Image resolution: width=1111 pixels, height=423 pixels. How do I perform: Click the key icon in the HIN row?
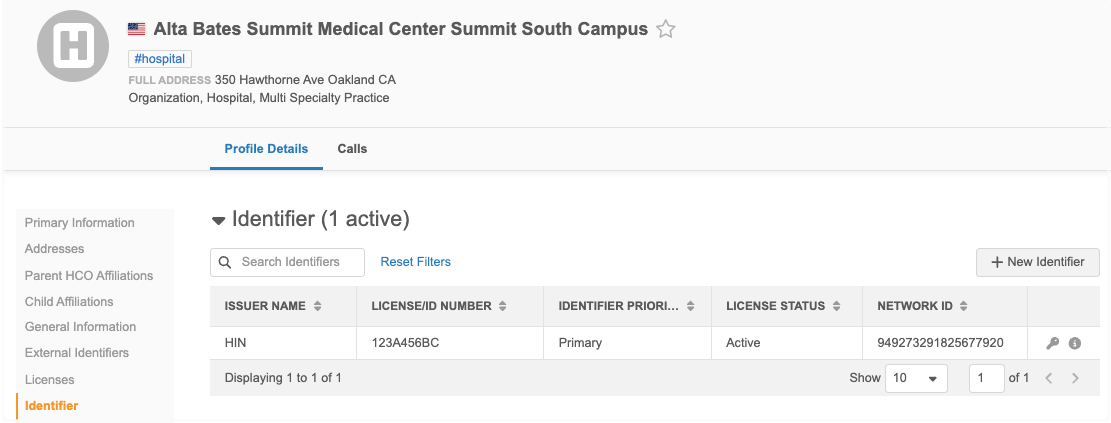pos(1052,343)
